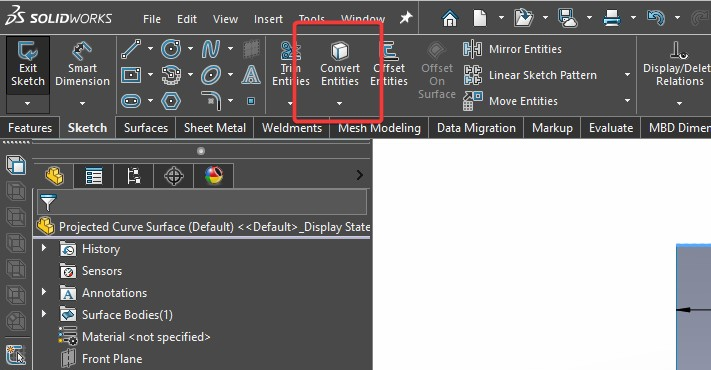The width and height of the screenshot is (711, 370).
Task: Open the Edit menu
Action: pos(187,19)
